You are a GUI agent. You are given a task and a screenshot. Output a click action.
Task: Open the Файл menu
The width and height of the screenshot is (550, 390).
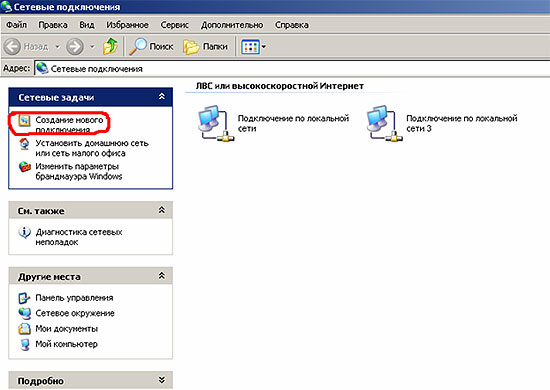16,25
